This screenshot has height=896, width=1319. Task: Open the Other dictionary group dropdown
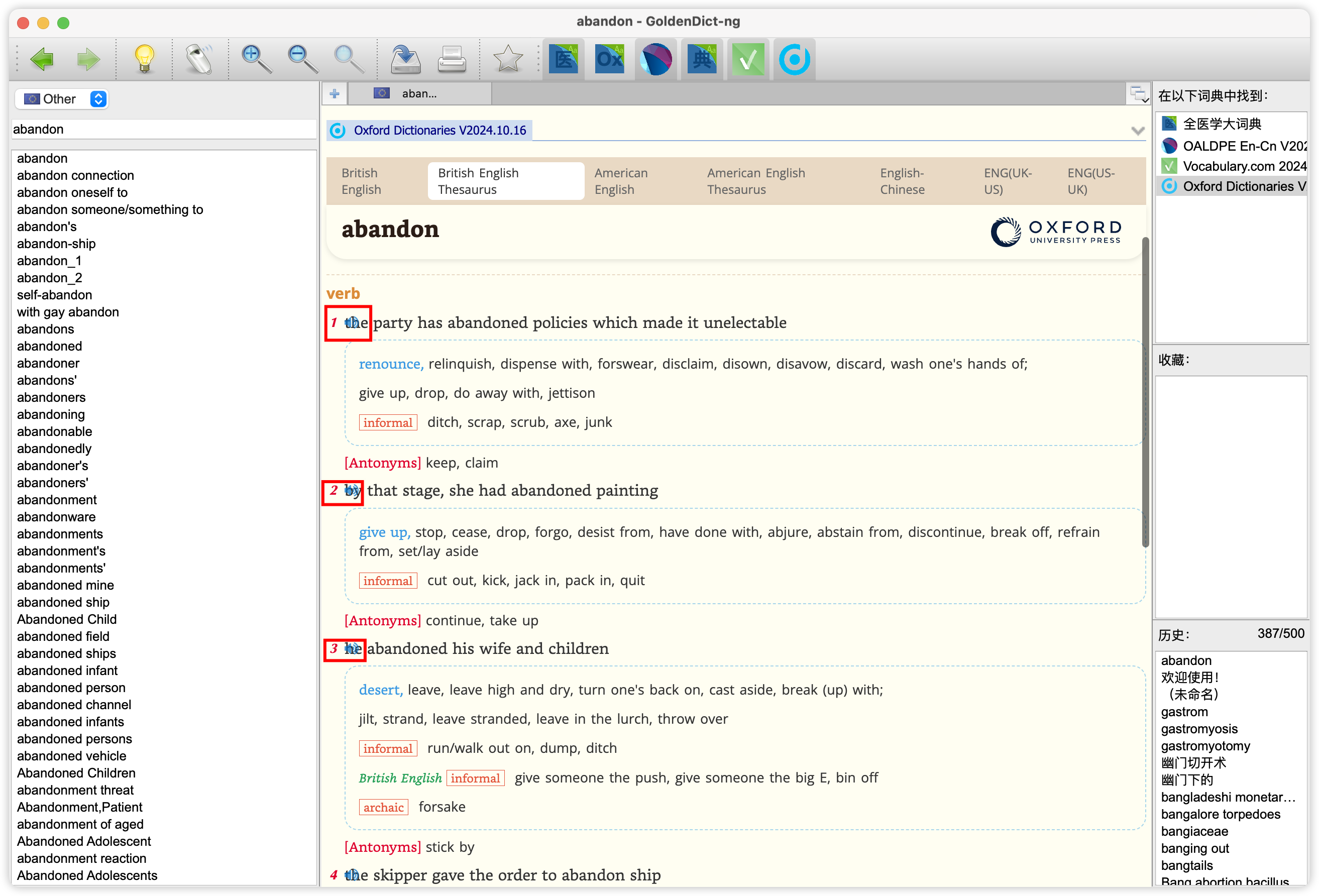click(62, 99)
